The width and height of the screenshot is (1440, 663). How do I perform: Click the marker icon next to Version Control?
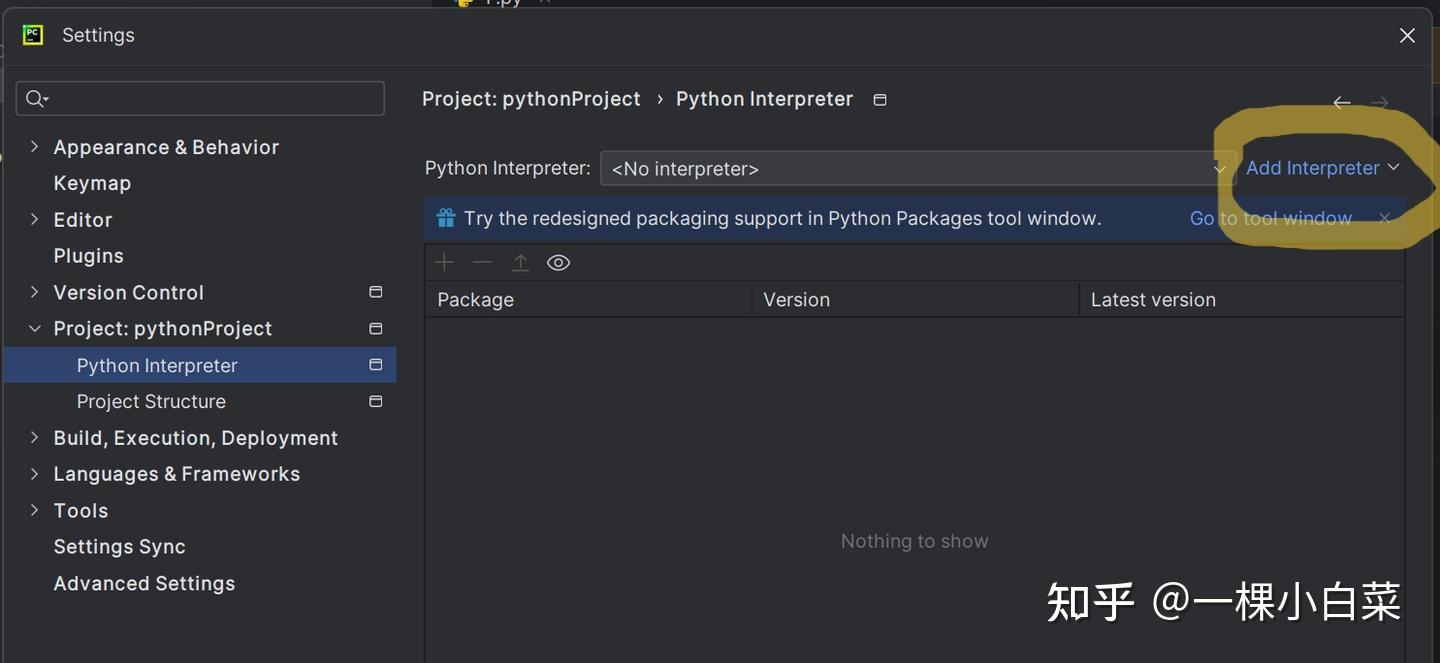[x=375, y=292]
